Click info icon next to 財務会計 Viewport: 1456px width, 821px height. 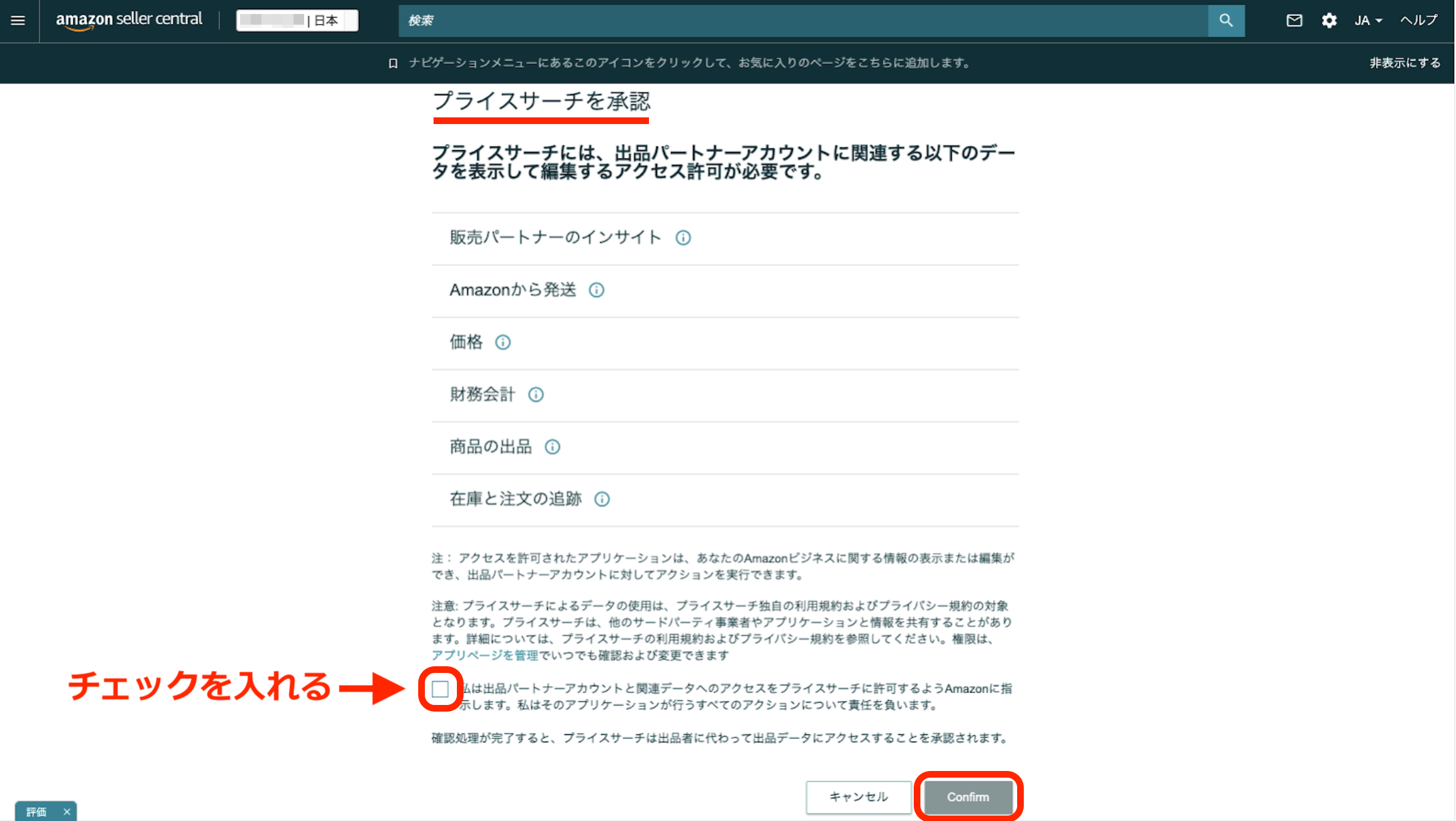coord(536,395)
